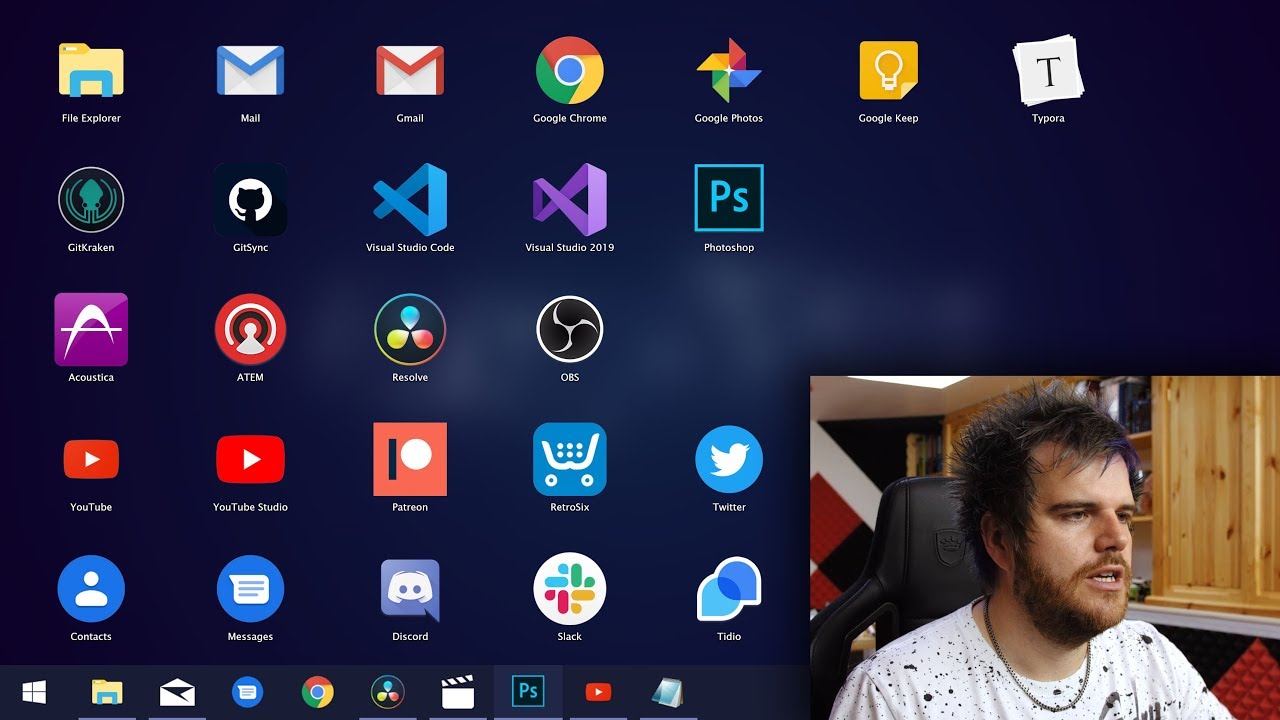Open the notepad app in the taskbar
This screenshot has width=1280, height=720.
[667, 692]
